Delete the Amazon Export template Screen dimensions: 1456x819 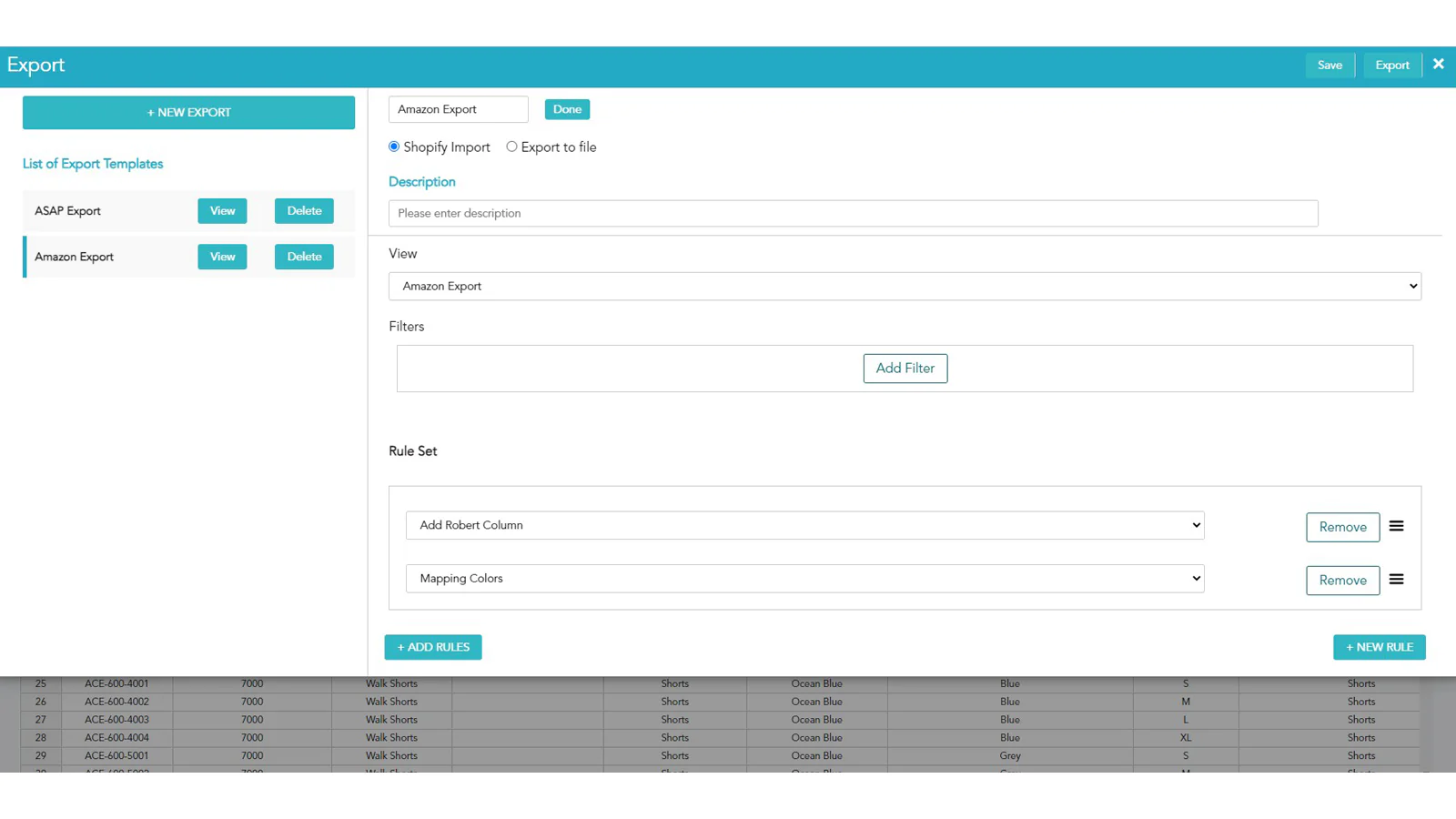304,257
